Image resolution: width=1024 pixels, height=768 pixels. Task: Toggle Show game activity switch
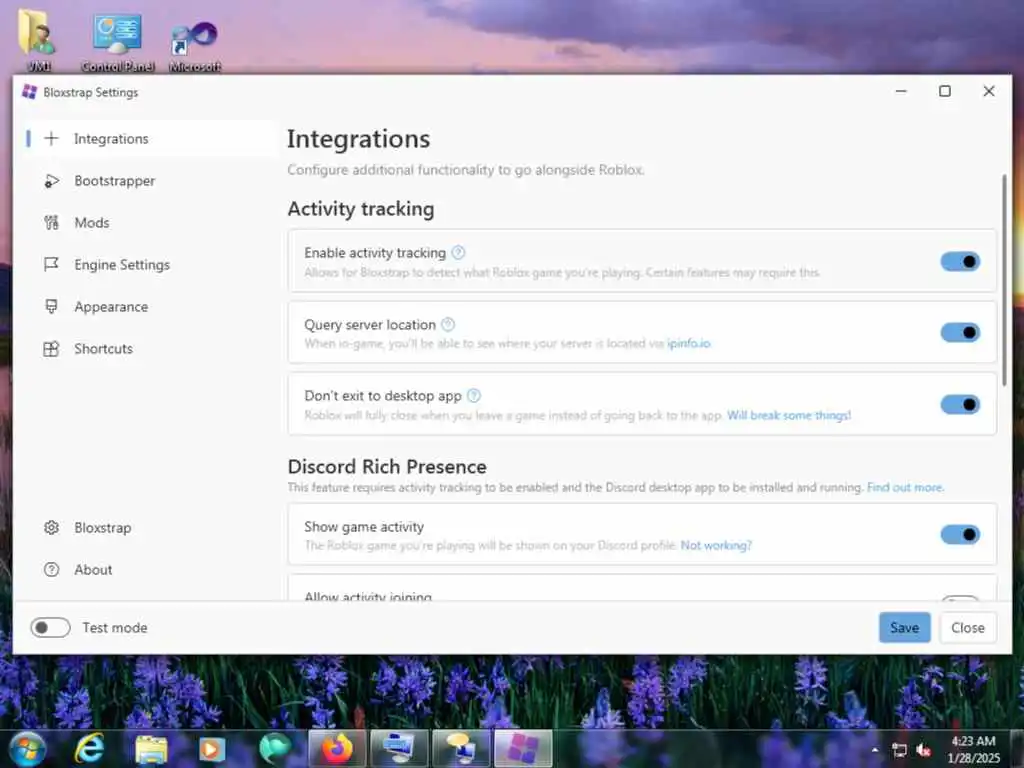tap(960, 534)
